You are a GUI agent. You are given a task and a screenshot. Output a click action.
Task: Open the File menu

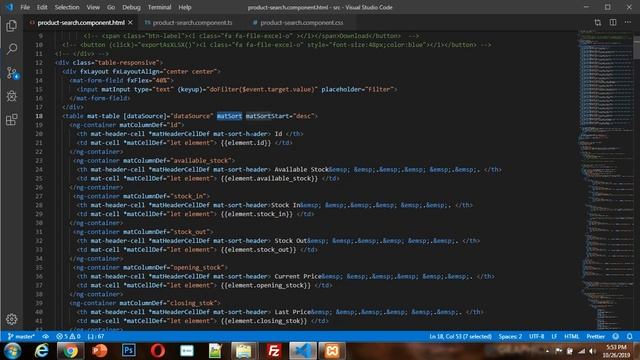point(25,7)
